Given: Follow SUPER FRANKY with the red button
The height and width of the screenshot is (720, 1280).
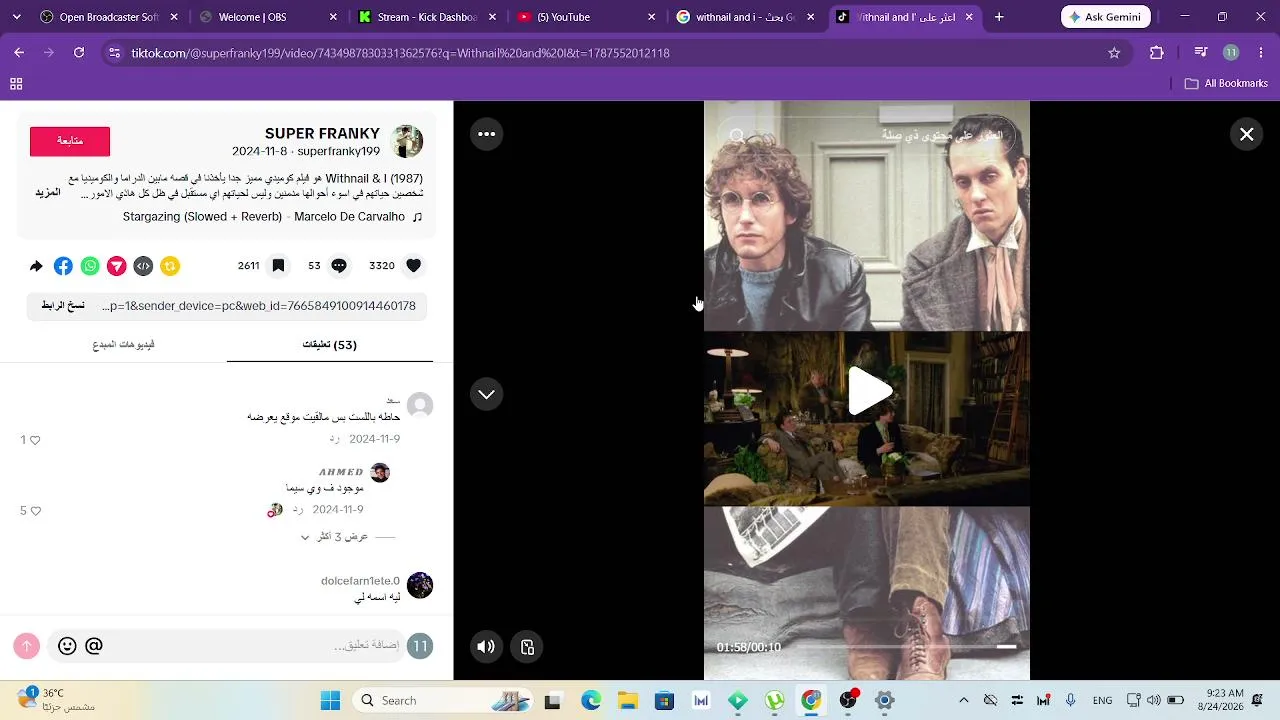Looking at the screenshot, I should point(70,141).
